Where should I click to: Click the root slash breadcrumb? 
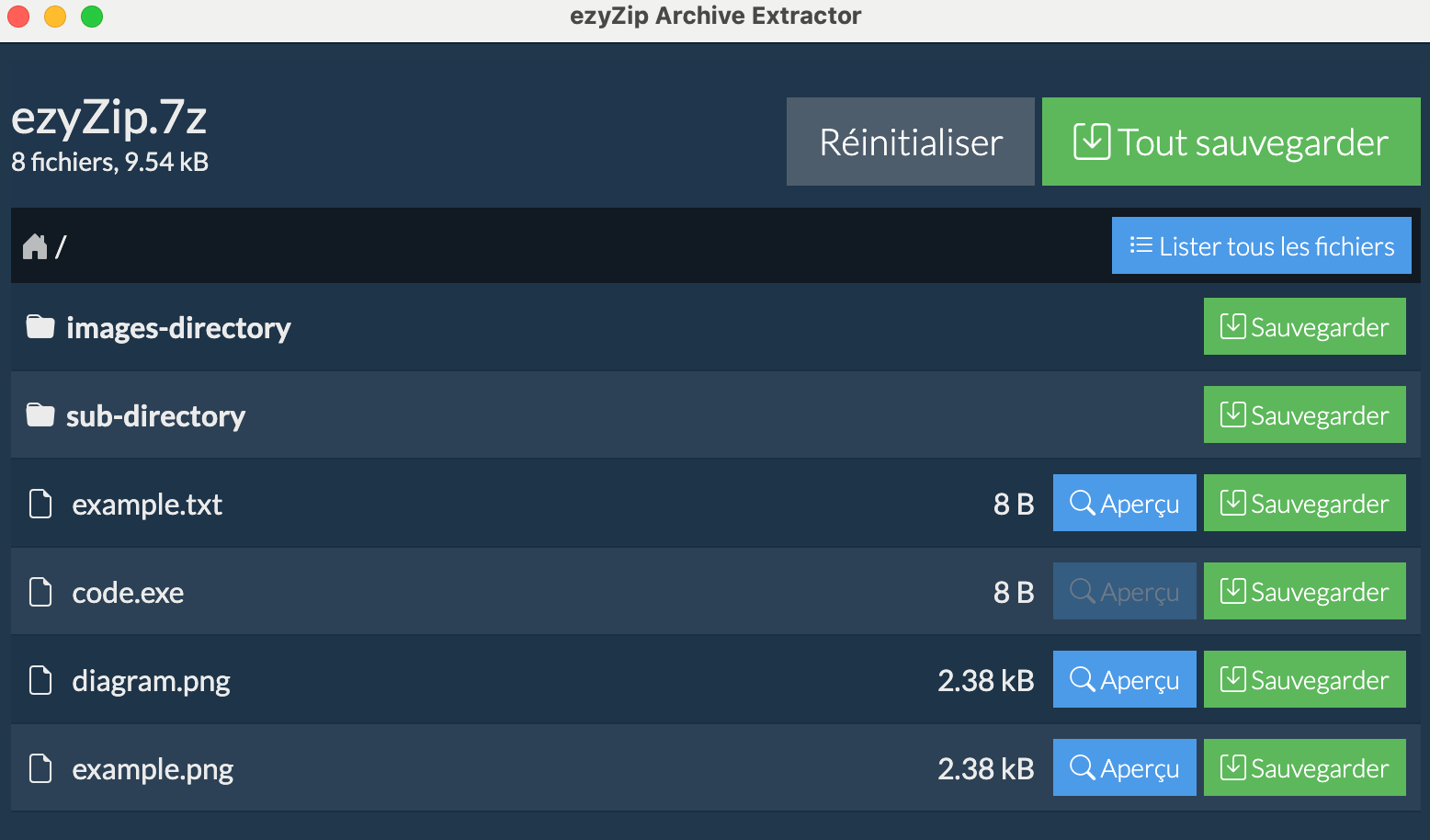(x=61, y=246)
